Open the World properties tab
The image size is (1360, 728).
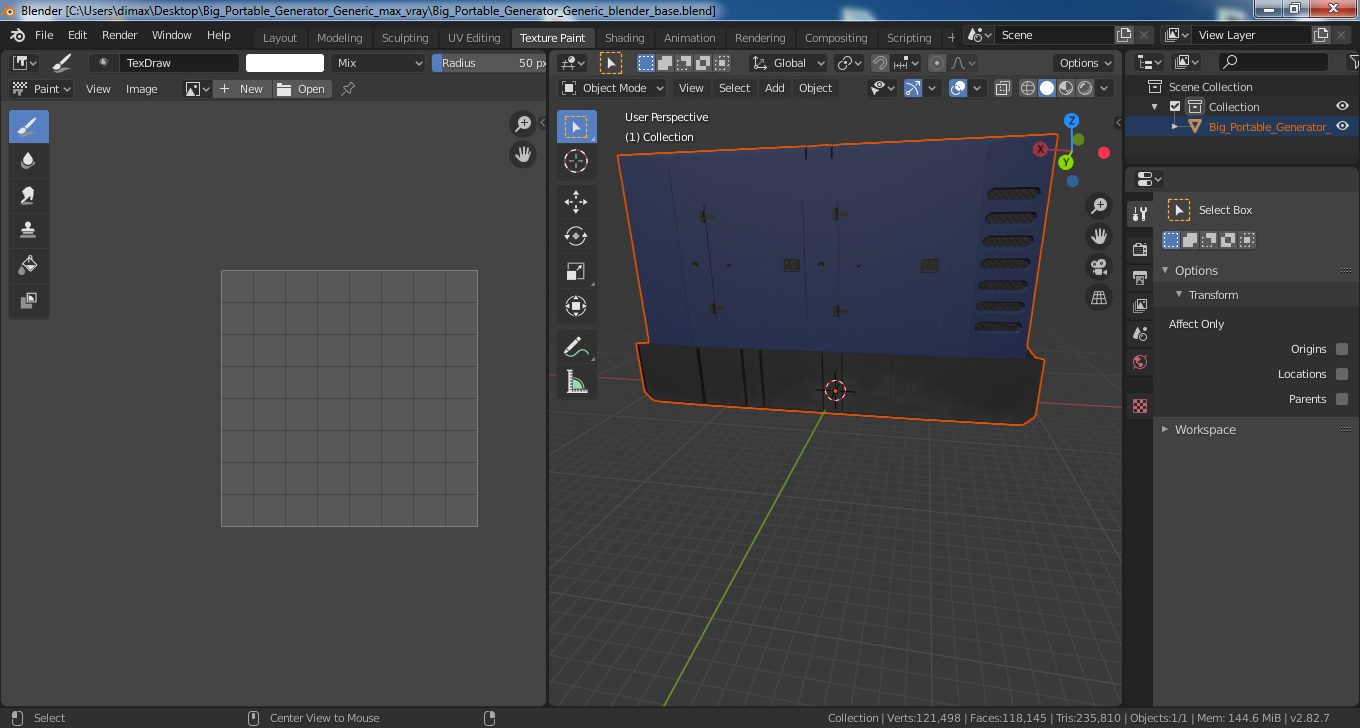pos(1139,363)
